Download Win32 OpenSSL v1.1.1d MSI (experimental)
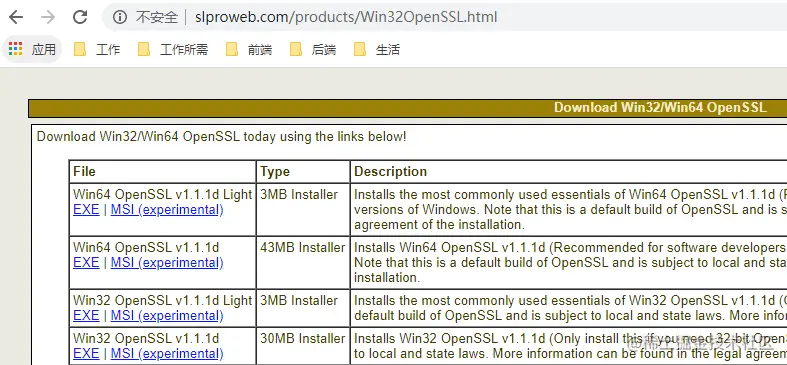Image resolution: width=787 pixels, height=365 pixels. [167, 353]
